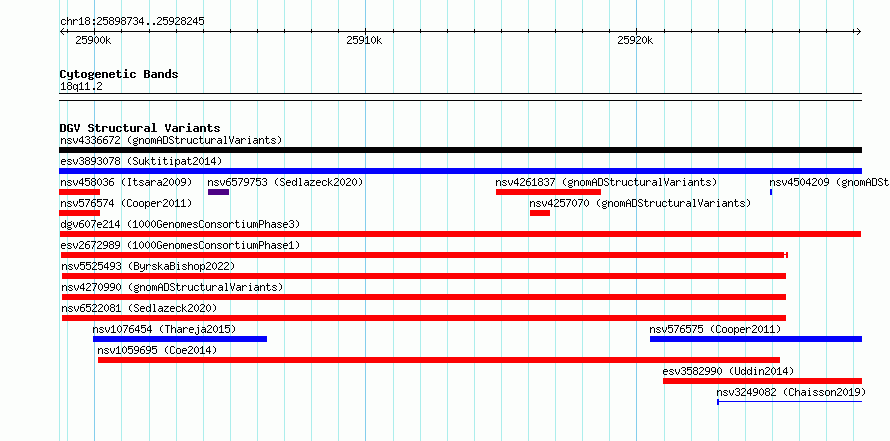Open nsv576574 (Cooper2011) variant label
This screenshot has height=441, width=890.
tap(125, 203)
